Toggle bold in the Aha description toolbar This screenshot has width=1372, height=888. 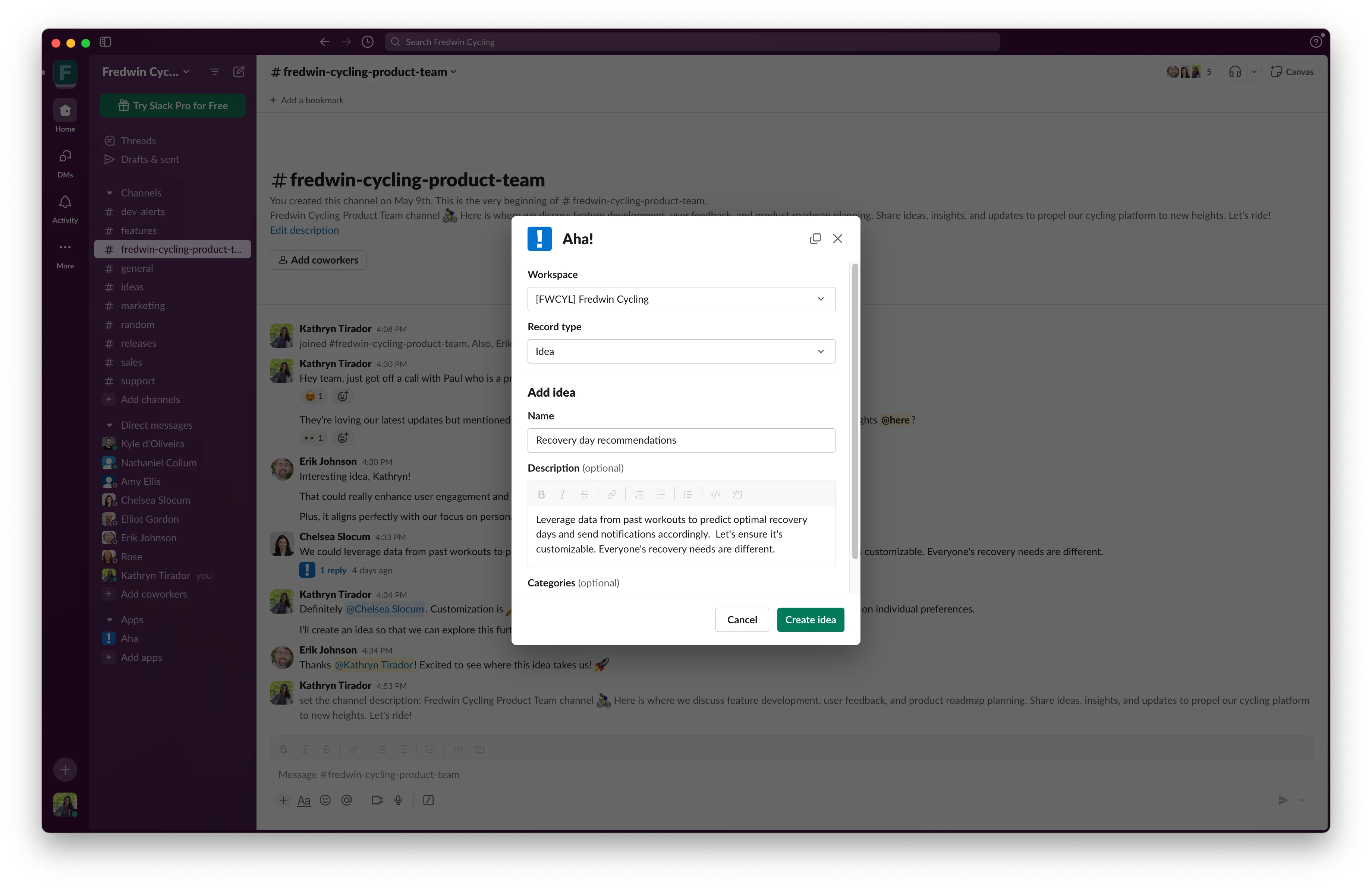click(x=541, y=494)
